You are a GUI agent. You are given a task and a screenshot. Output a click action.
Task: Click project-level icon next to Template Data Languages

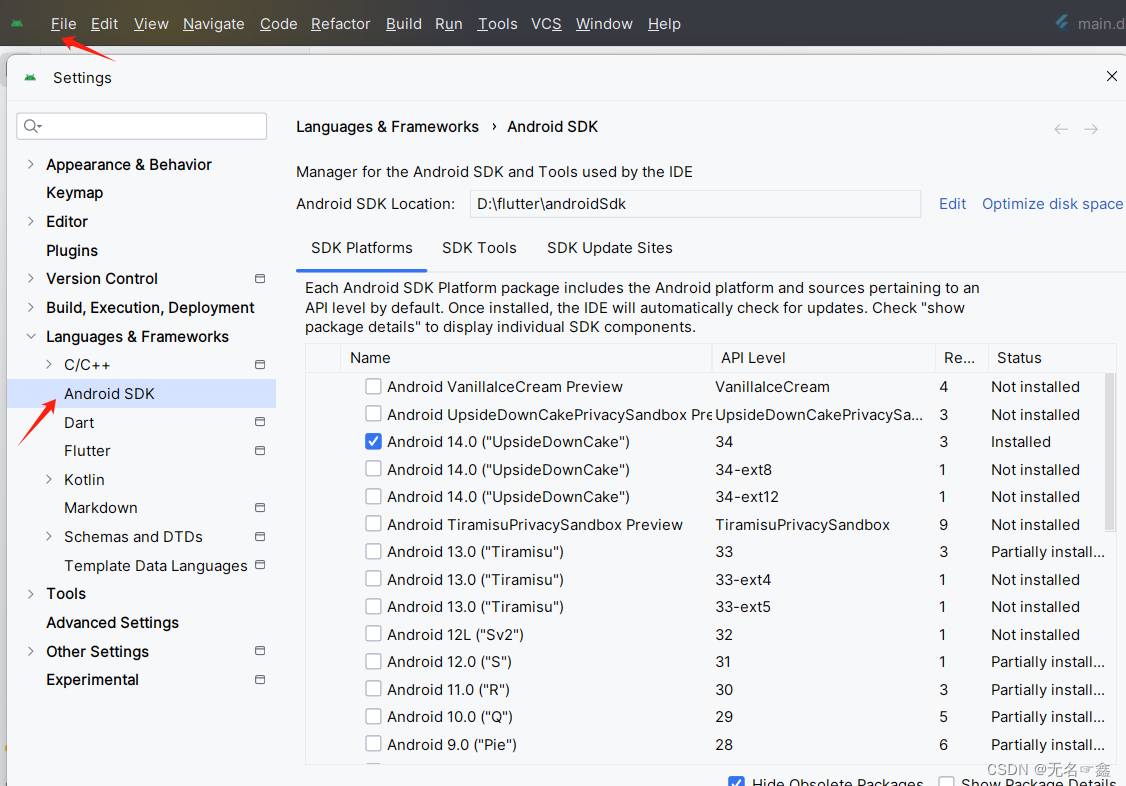point(260,565)
